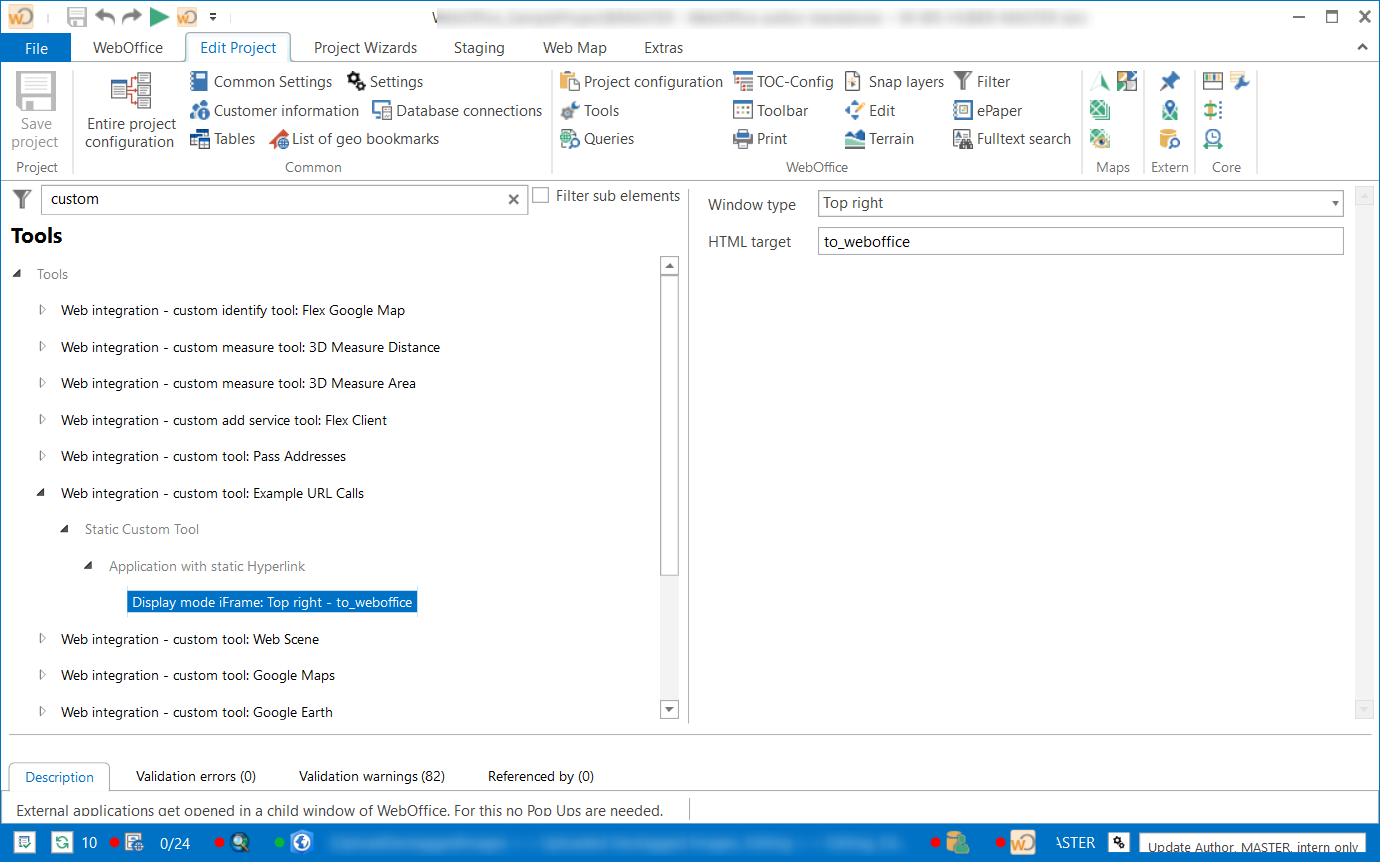
Task: Click the HTML target input field
Action: coord(1080,242)
